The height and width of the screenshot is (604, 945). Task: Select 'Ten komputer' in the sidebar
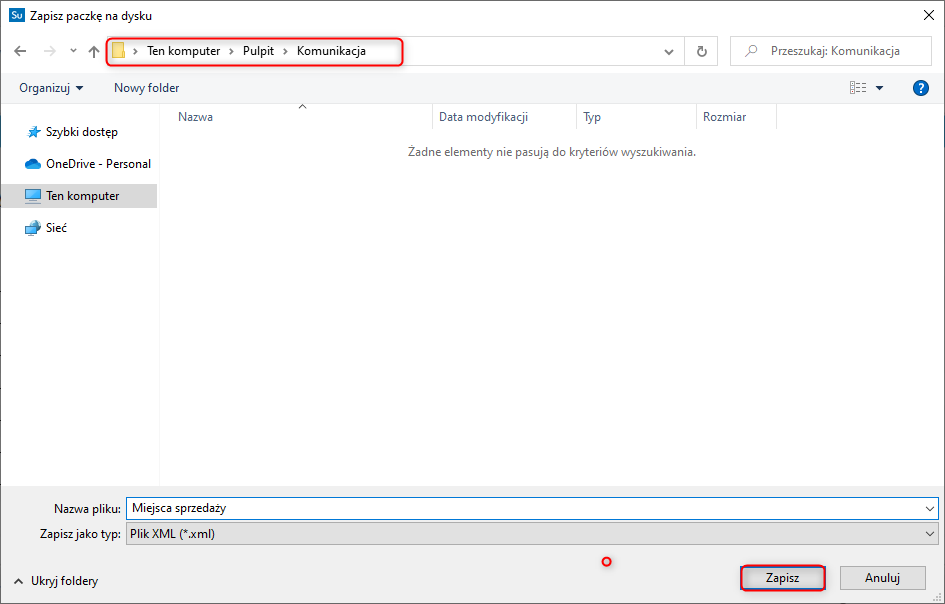(79, 196)
